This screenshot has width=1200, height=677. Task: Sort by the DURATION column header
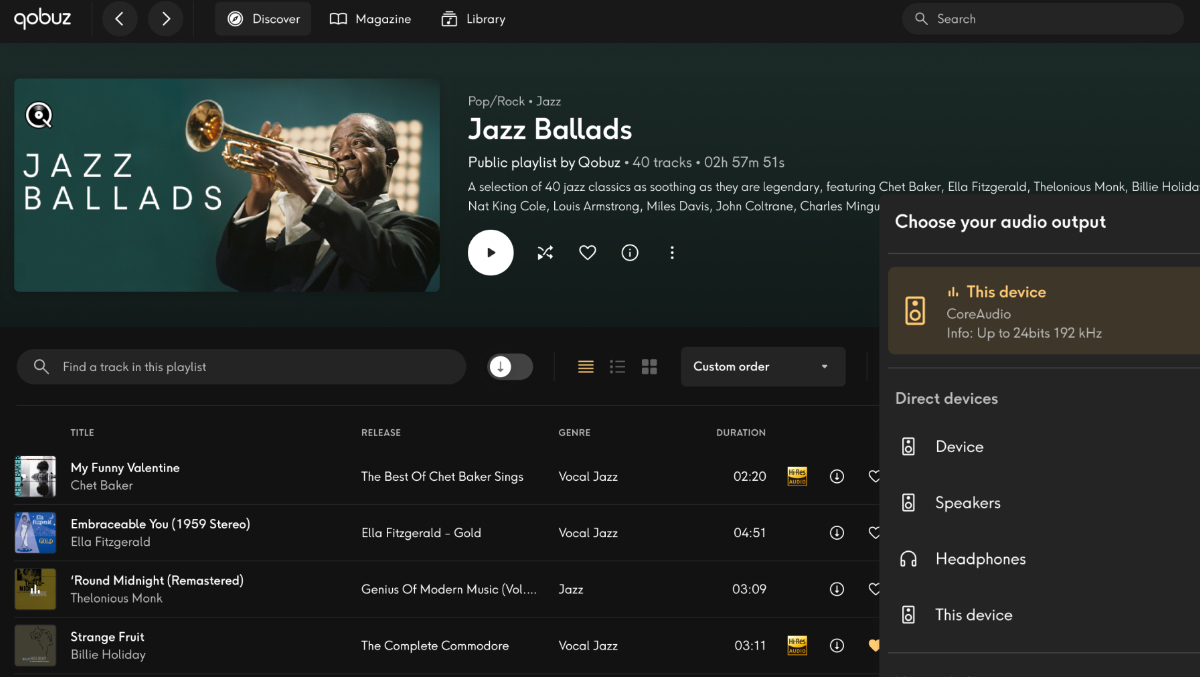pos(741,433)
